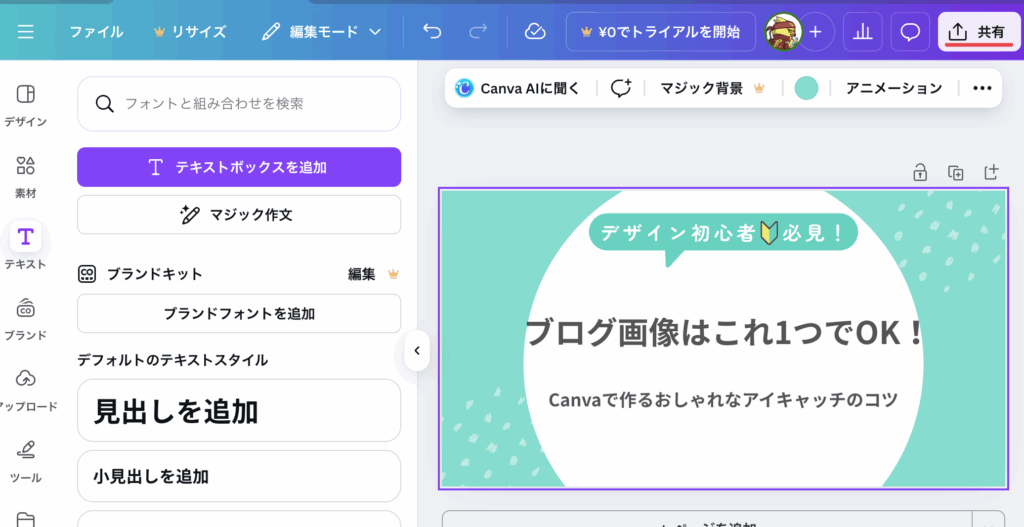Click the lock page icon
1024x527 pixels.
click(919, 173)
